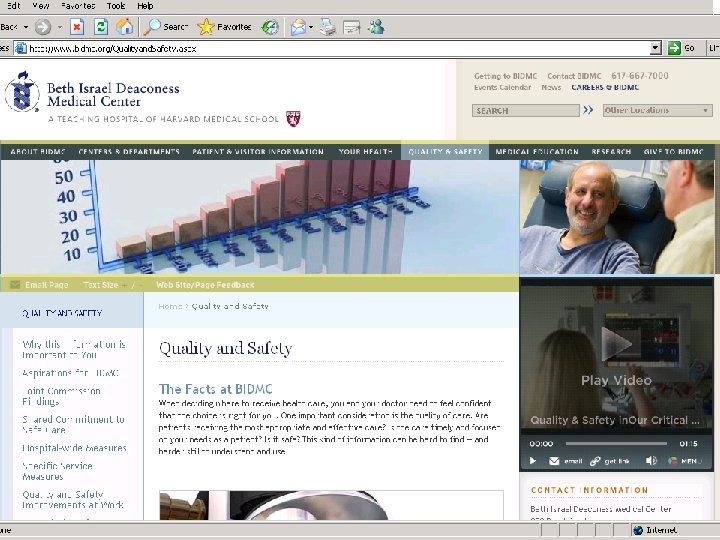Viewport: 720px width, 540px height.
Task: Open the Messenger people icon
Action: pyautogui.click(x=376, y=27)
